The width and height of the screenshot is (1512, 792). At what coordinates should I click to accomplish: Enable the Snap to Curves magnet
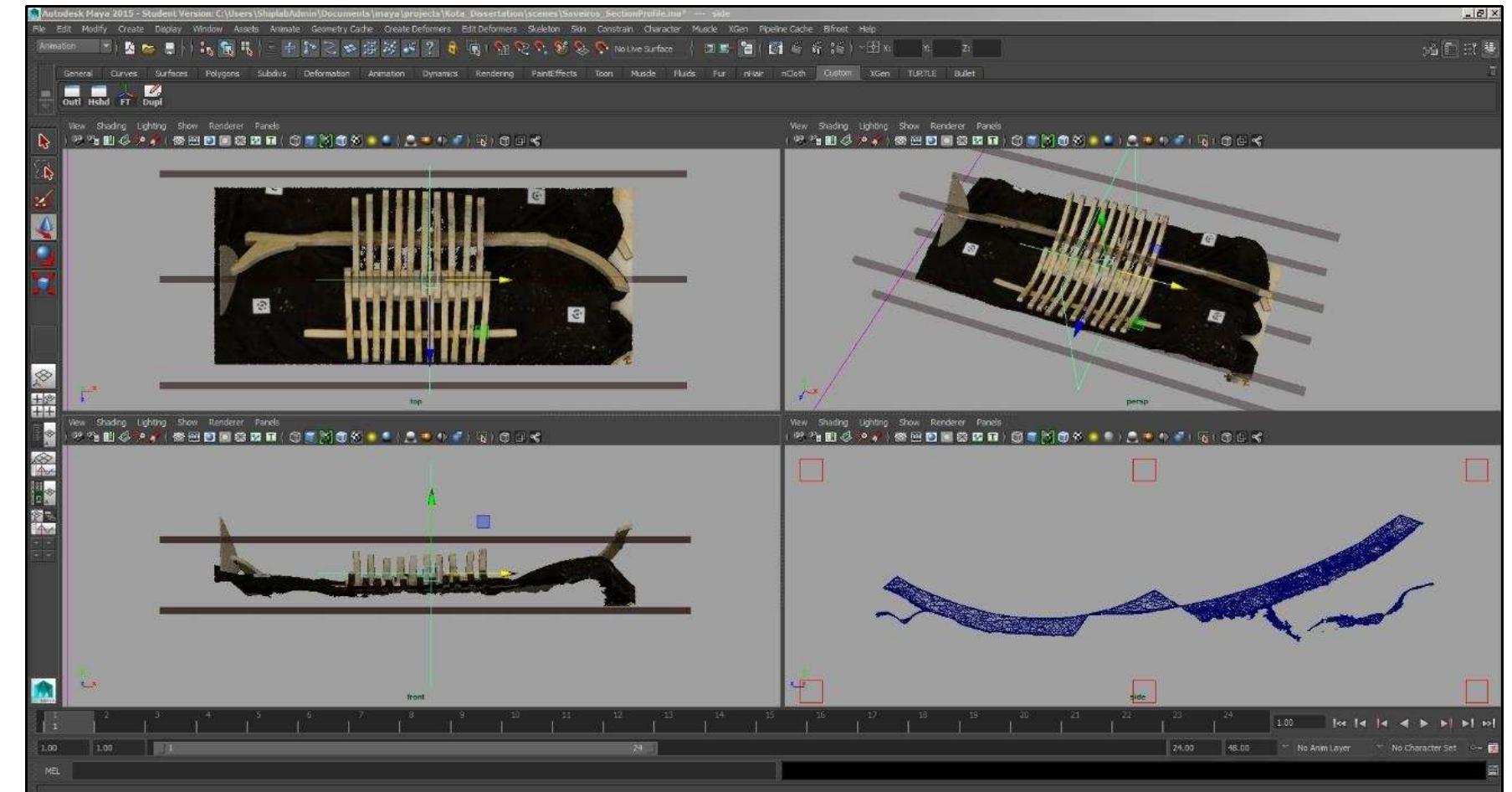(524, 49)
